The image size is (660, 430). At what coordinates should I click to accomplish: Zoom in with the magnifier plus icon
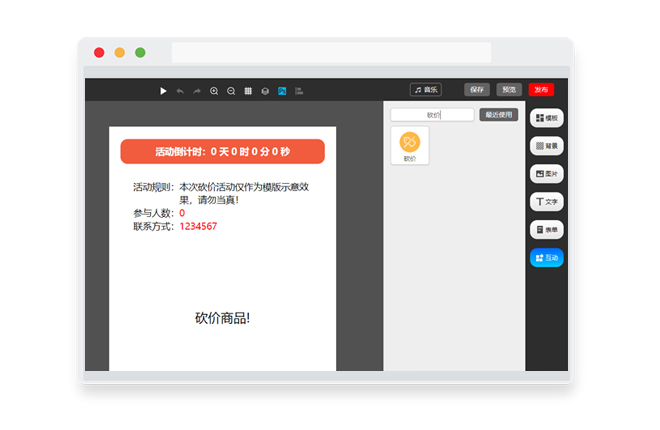click(x=214, y=91)
